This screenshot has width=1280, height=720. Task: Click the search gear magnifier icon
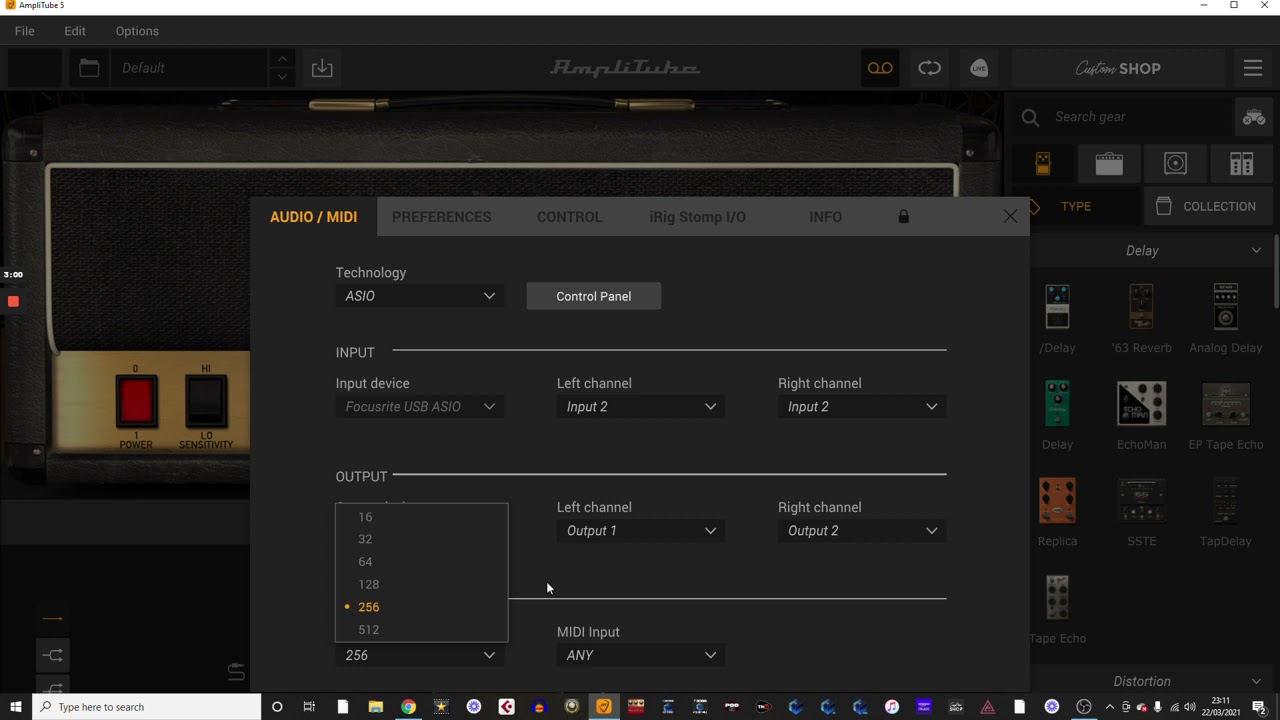click(1030, 117)
